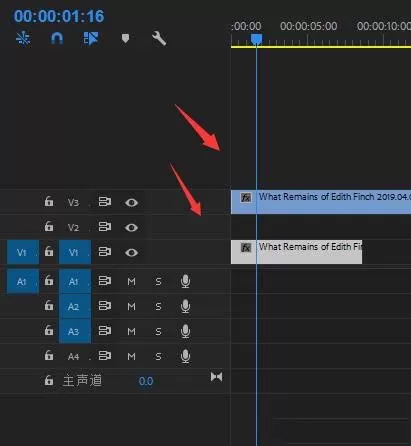This screenshot has width=411, height=446.
Task: Toggle track lock on A1
Action: point(49,281)
